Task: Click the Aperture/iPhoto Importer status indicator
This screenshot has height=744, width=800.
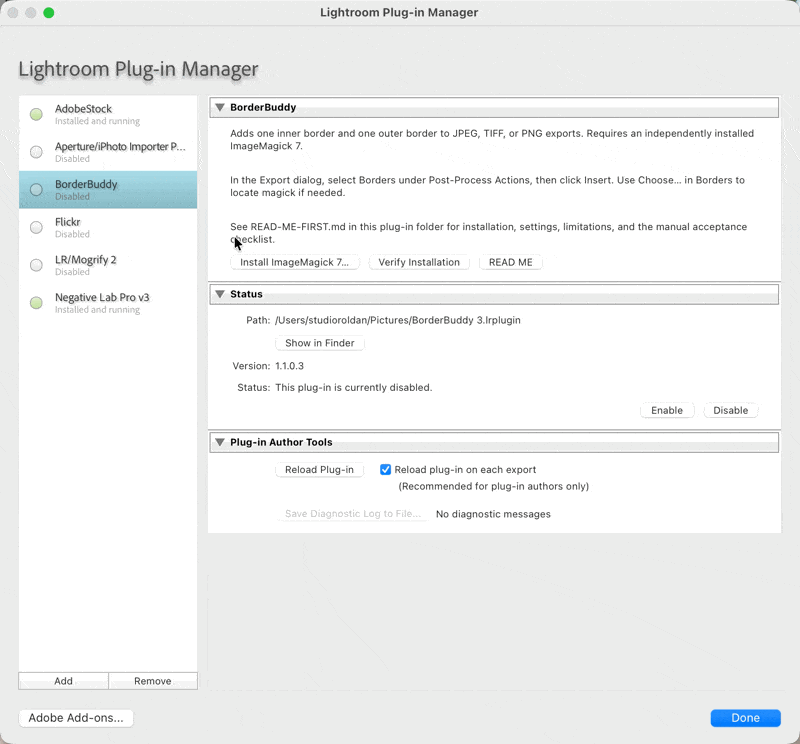Action: click(x=36, y=152)
